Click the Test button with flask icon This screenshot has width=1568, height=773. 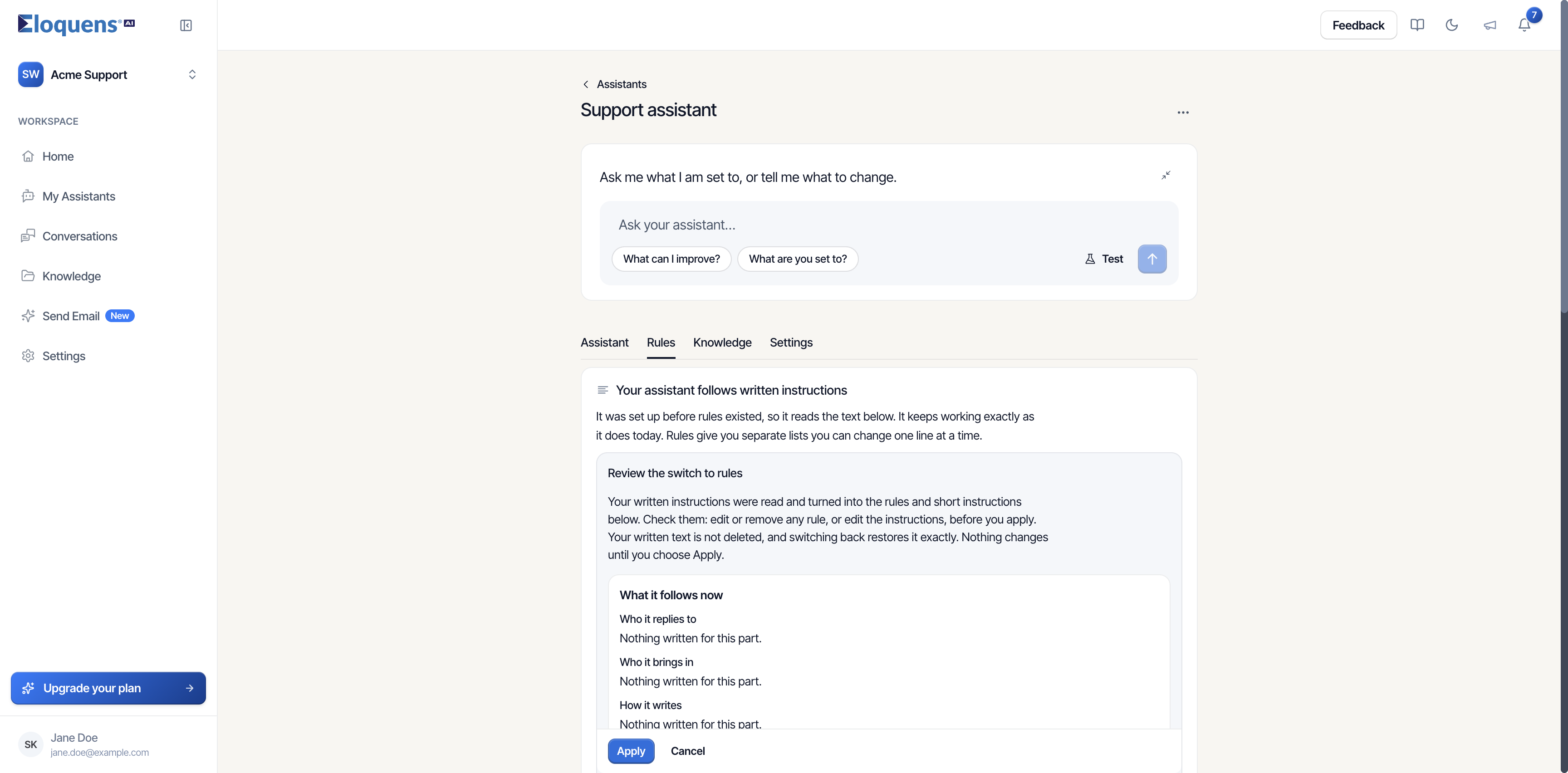(x=1103, y=259)
